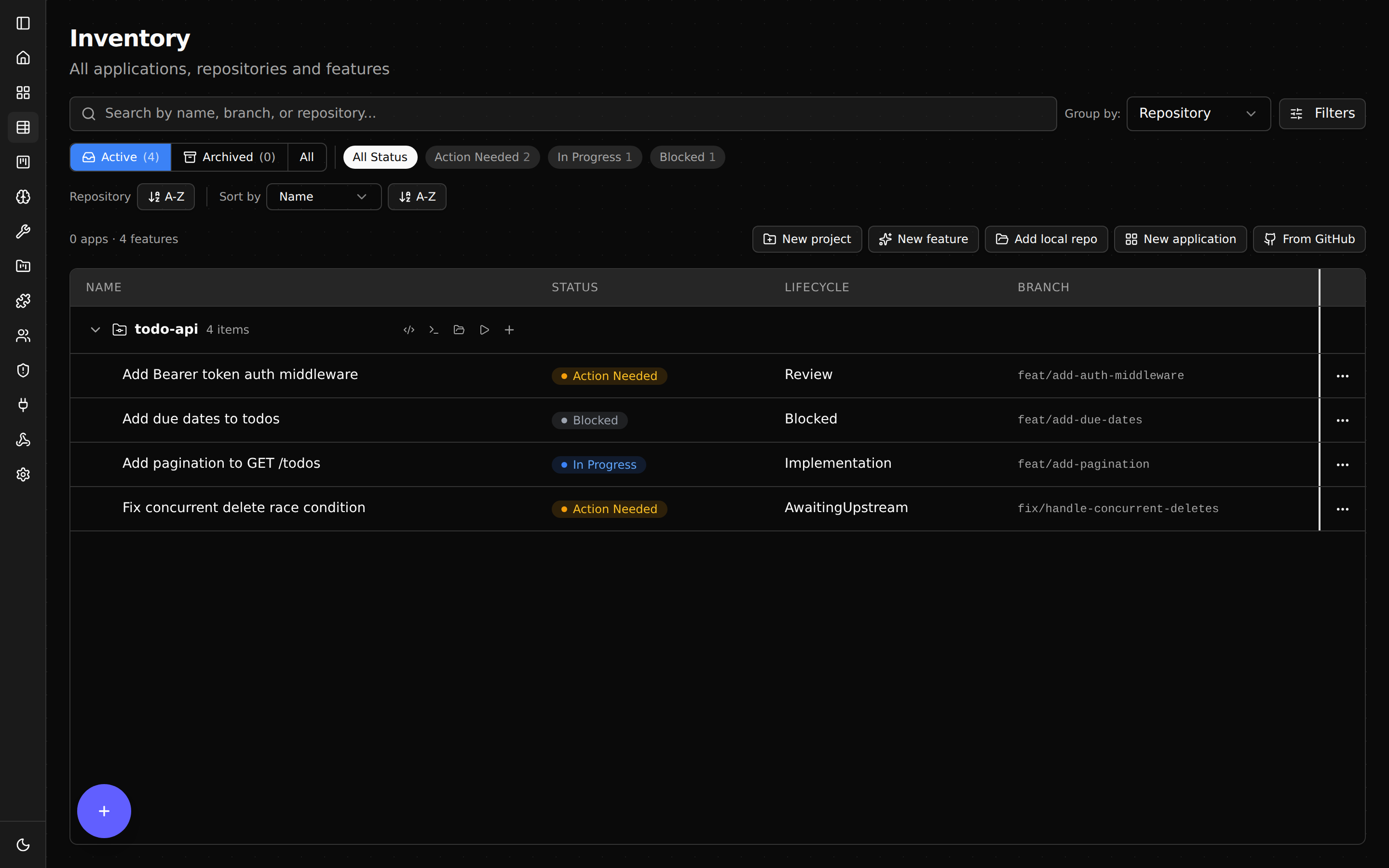The height and width of the screenshot is (868, 1389).
Task: Filter by Action Needed 2 chip
Action: pyautogui.click(x=482, y=157)
